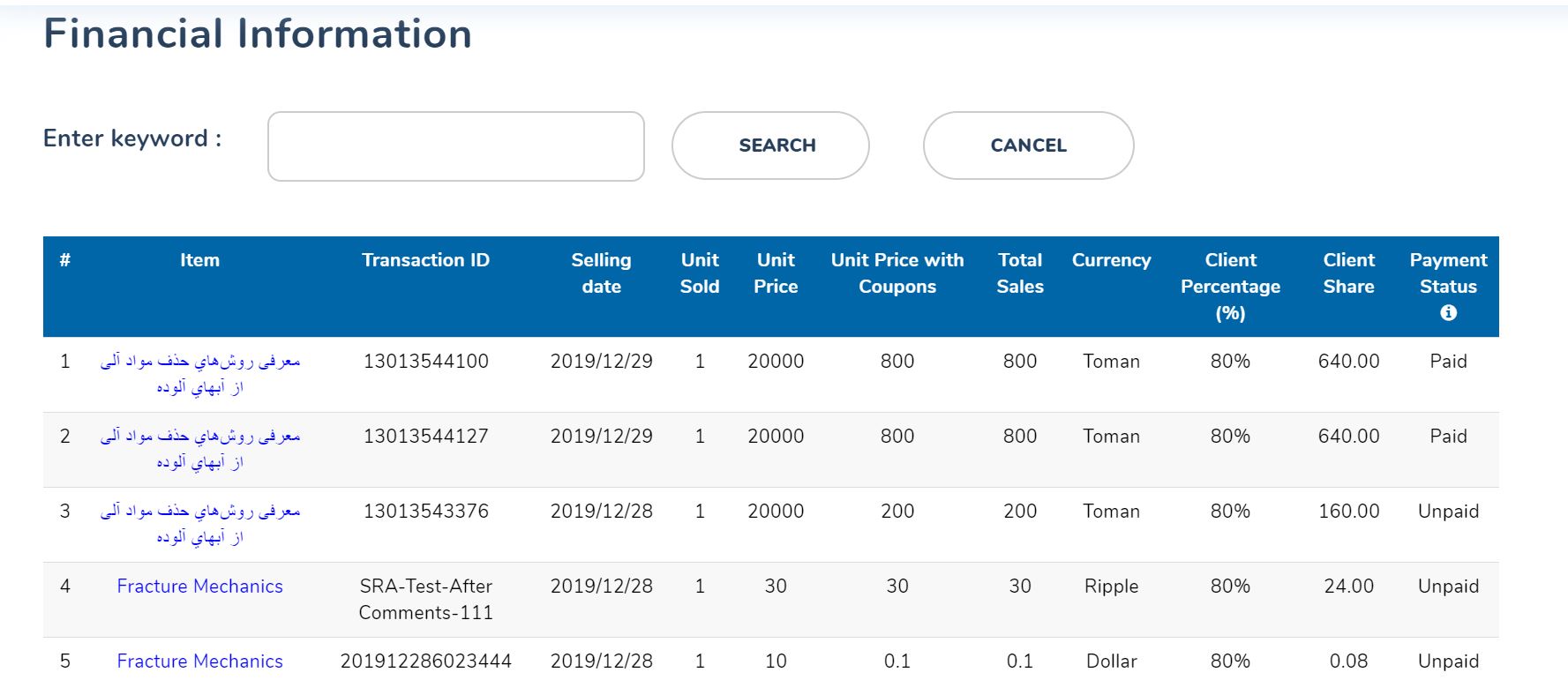The image size is (1568, 680).
Task: Click the Currency column header
Action: click(1112, 260)
